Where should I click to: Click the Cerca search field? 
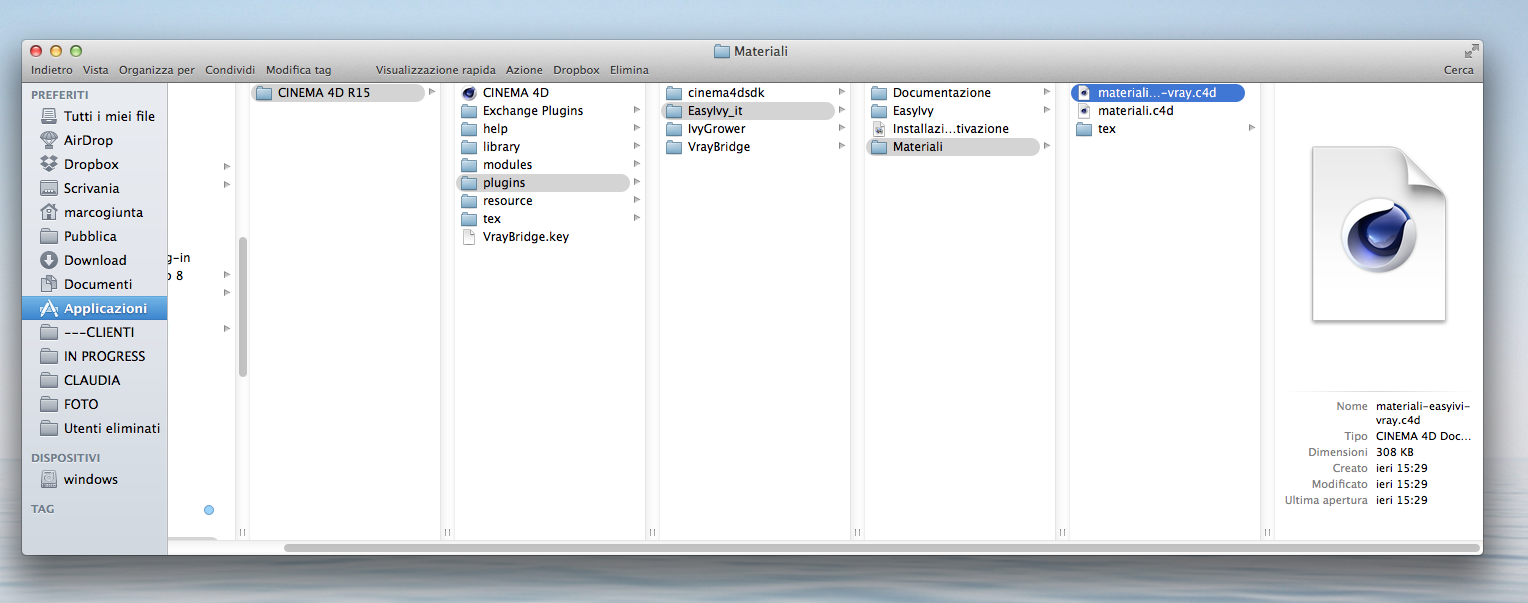1458,70
